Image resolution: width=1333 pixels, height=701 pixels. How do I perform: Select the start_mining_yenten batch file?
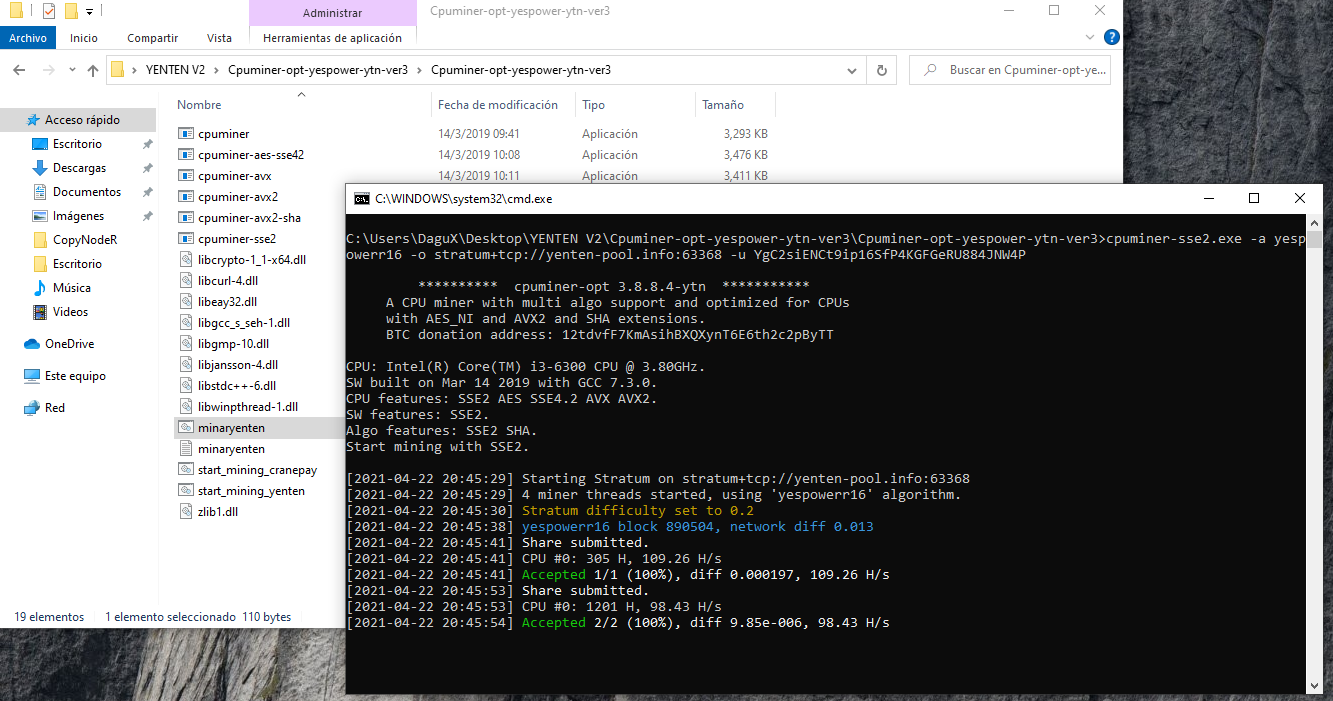pos(251,491)
